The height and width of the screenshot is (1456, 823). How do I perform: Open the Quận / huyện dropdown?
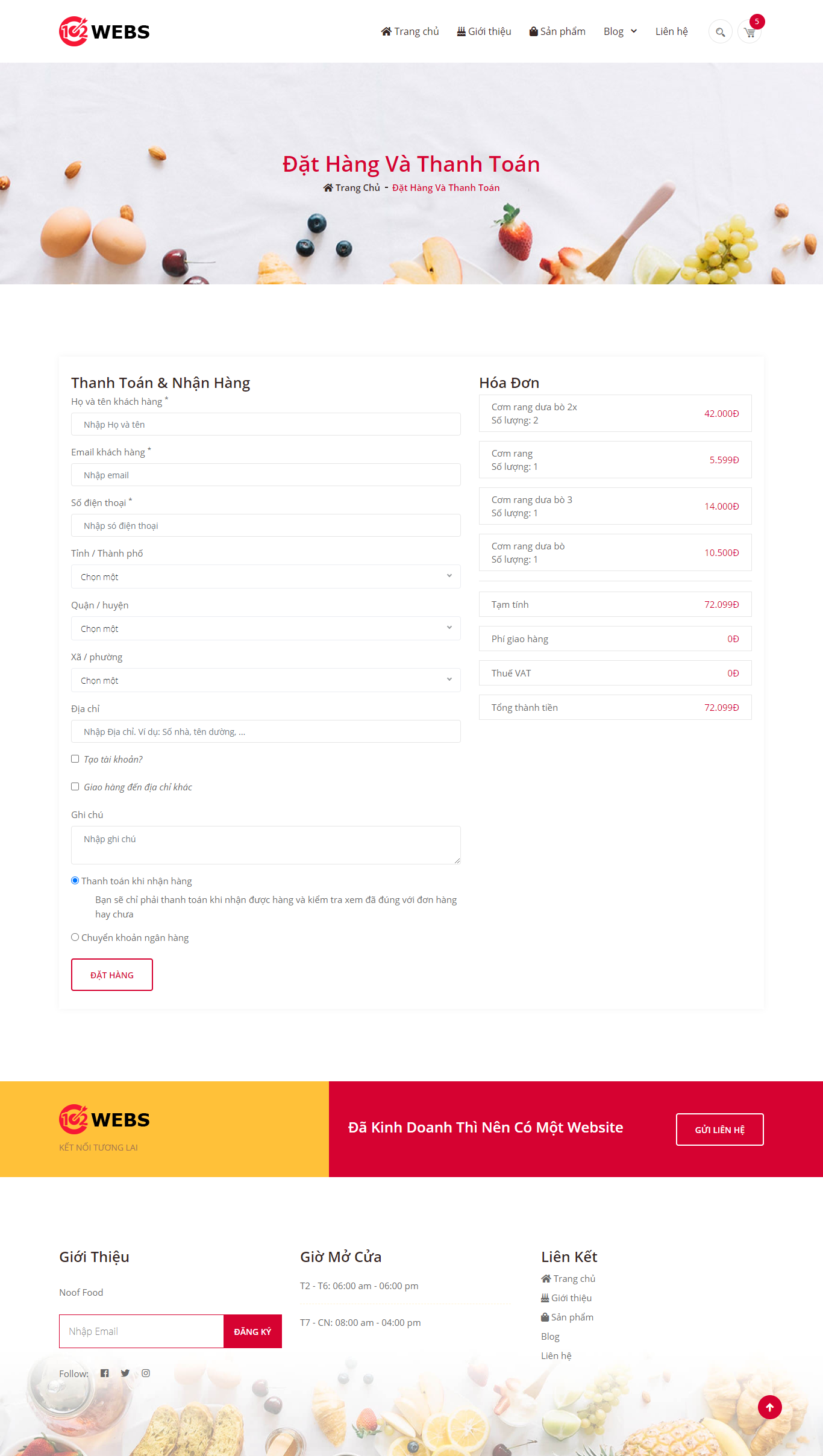(x=266, y=628)
